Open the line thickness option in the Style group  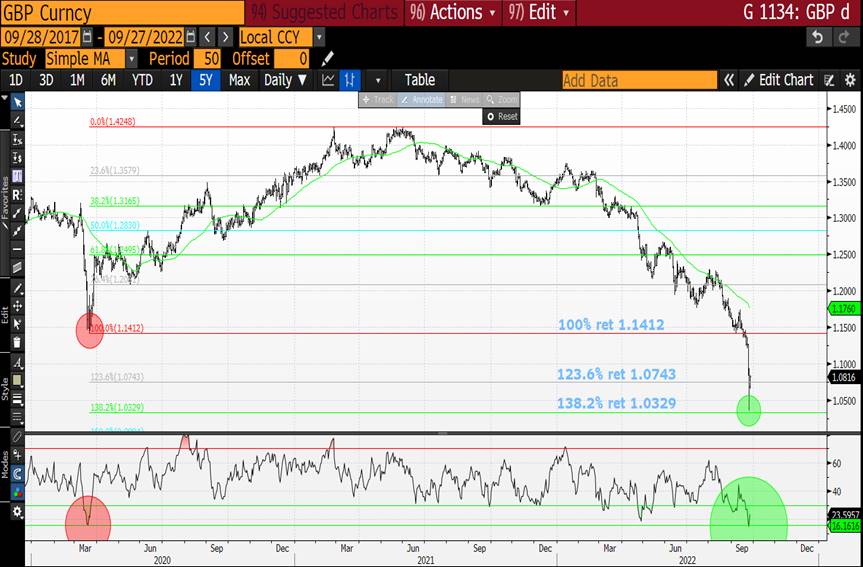(x=18, y=399)
